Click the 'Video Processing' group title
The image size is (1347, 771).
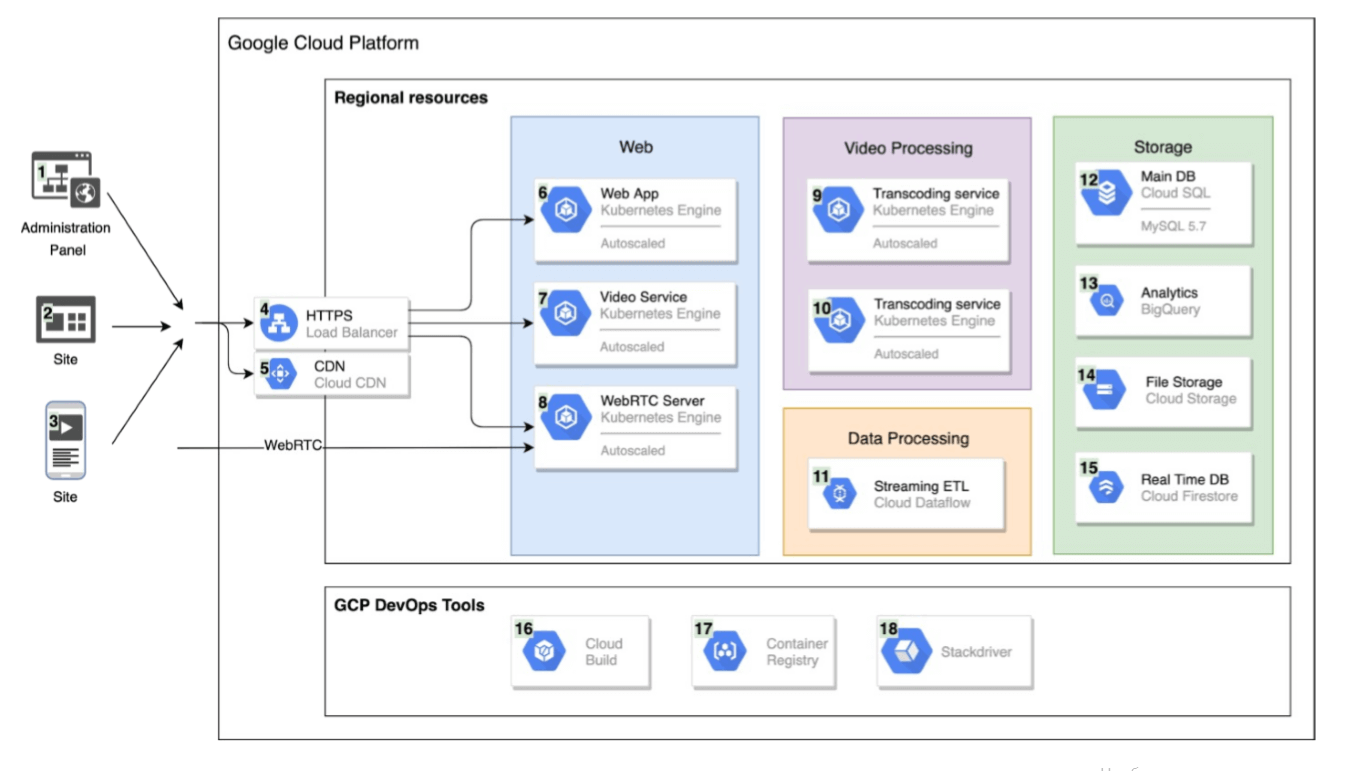(x=908, y=148)
